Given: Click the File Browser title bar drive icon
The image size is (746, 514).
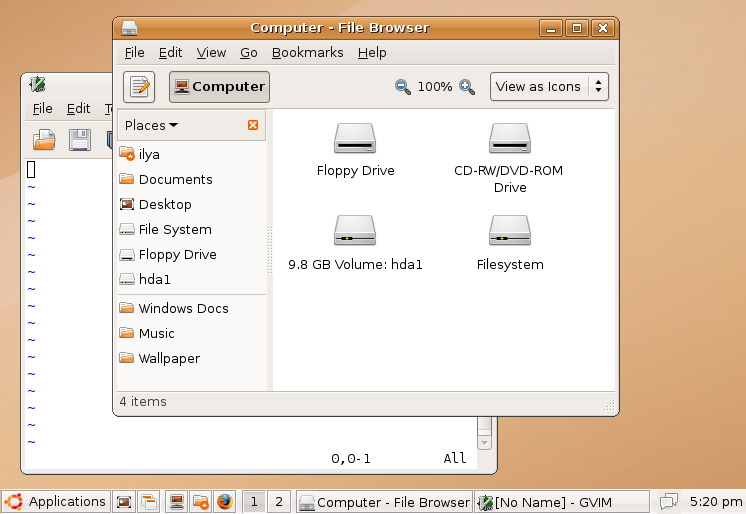Looking at the screenshot, I should pyautogui.click(x=129, y=28).
